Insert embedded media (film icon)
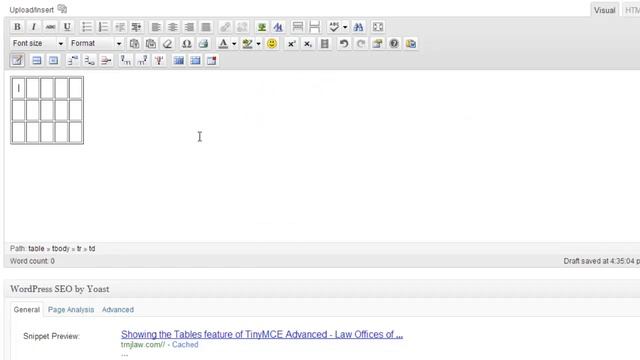Viewport: 640px width, 360px height. (x=324, y=44)
